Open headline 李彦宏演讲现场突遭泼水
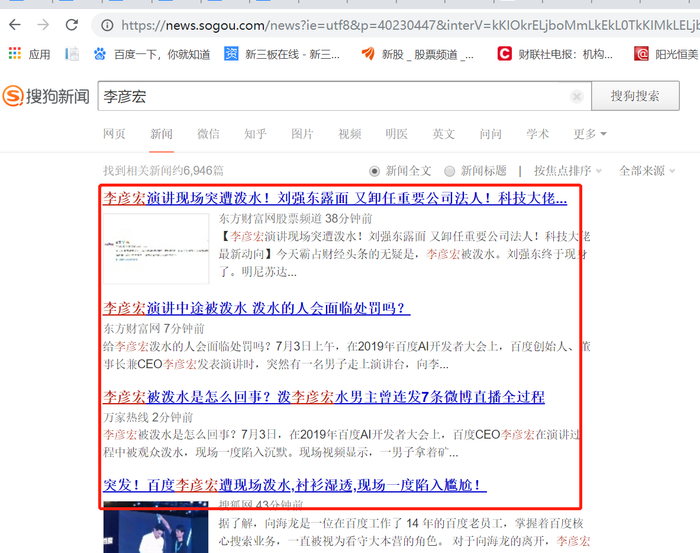Viewport: 700px width, 553px height. [x=335, y=198]
